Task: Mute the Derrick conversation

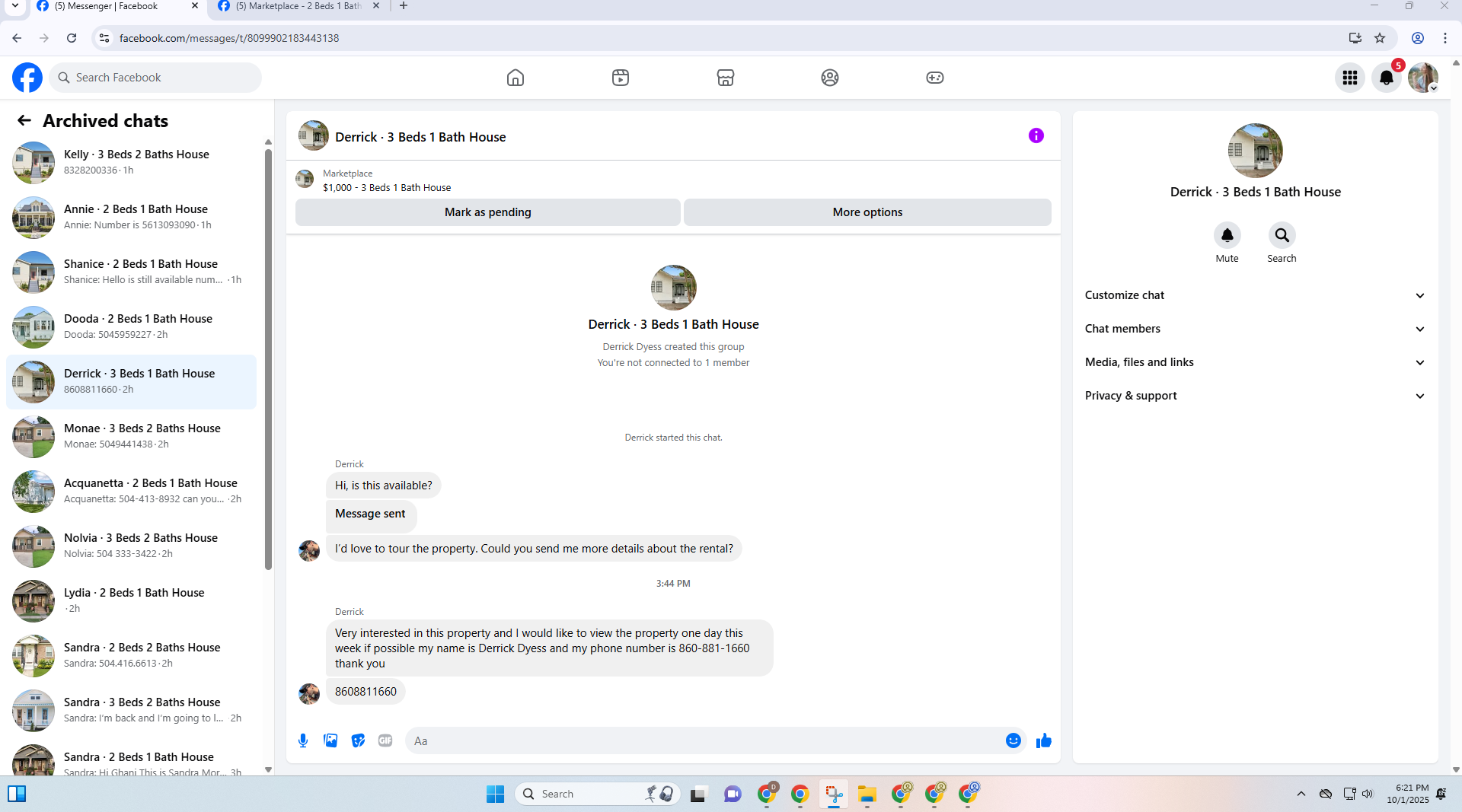Action: click(x=1227, y=236)
